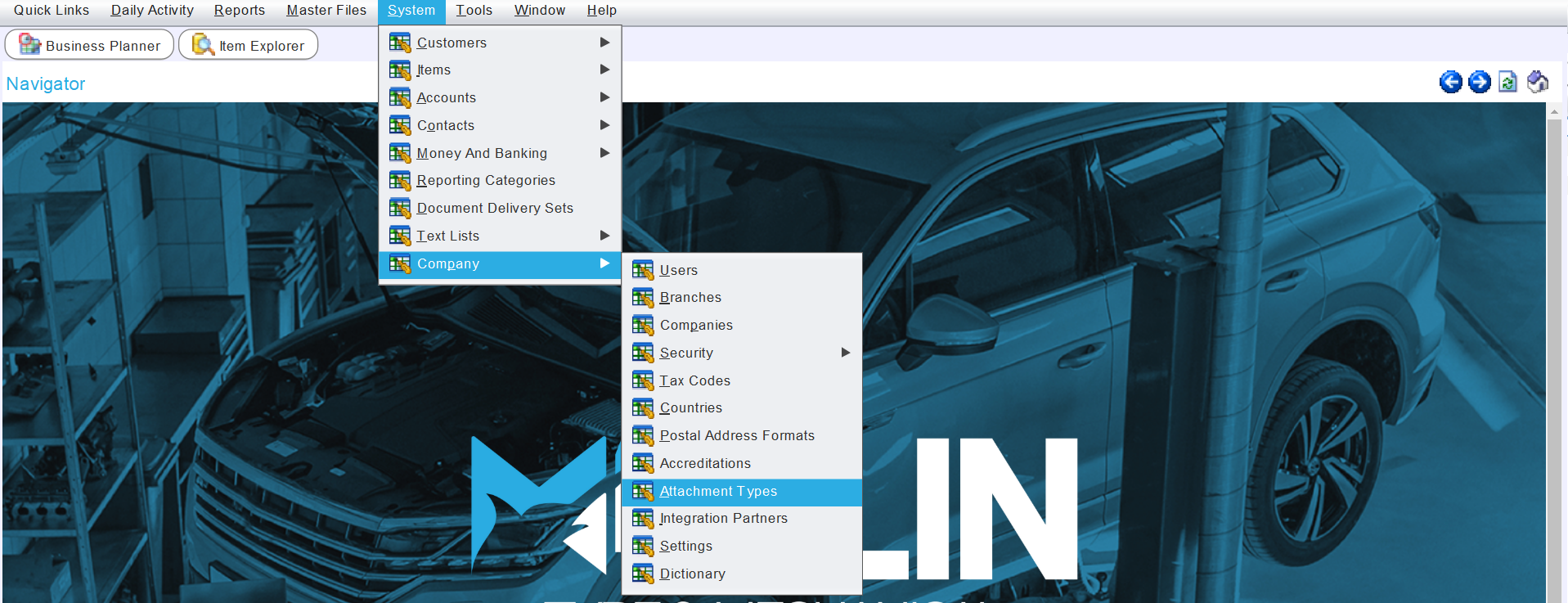Viewport: 1568px width, 603px height.
Task: Click the icon beside Branches submenu entry
Action: pos(643,298)
